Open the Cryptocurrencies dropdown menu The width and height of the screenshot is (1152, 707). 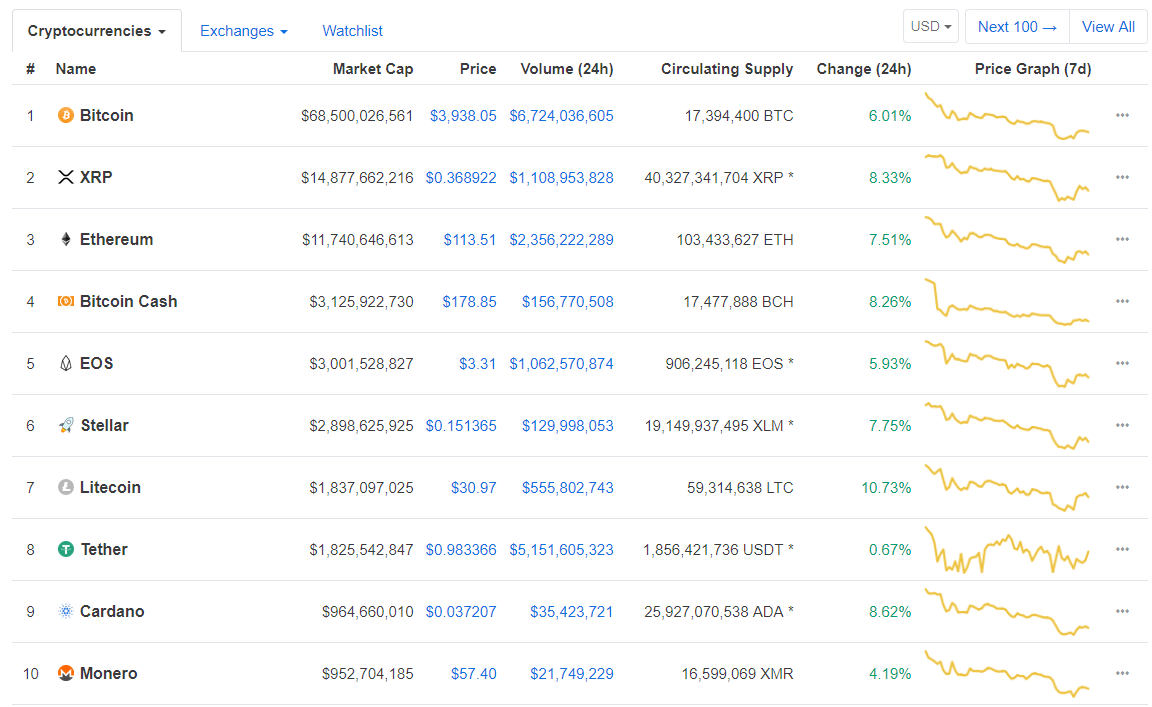click(x=96, y=30)
